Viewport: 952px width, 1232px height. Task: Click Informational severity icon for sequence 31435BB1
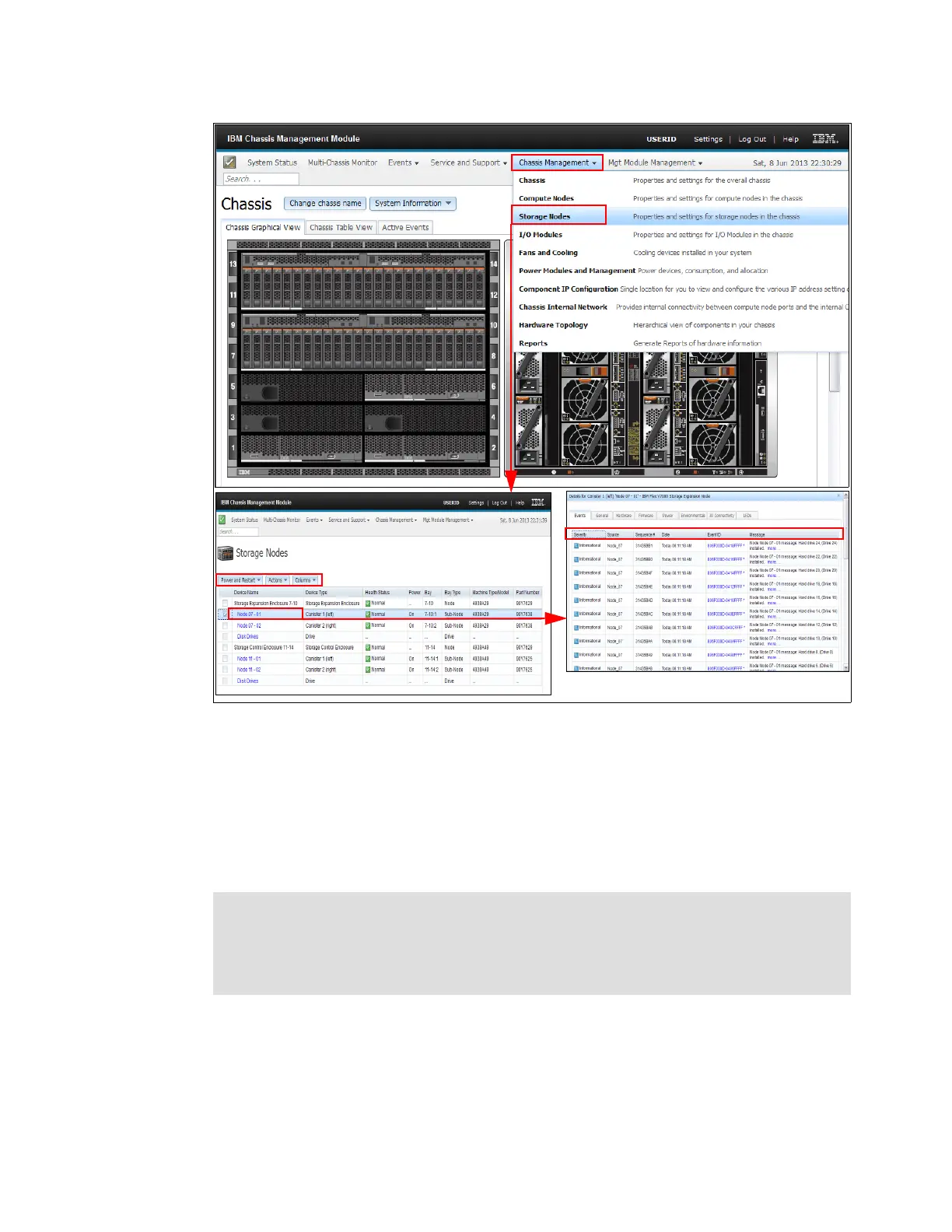pos(576,546)
